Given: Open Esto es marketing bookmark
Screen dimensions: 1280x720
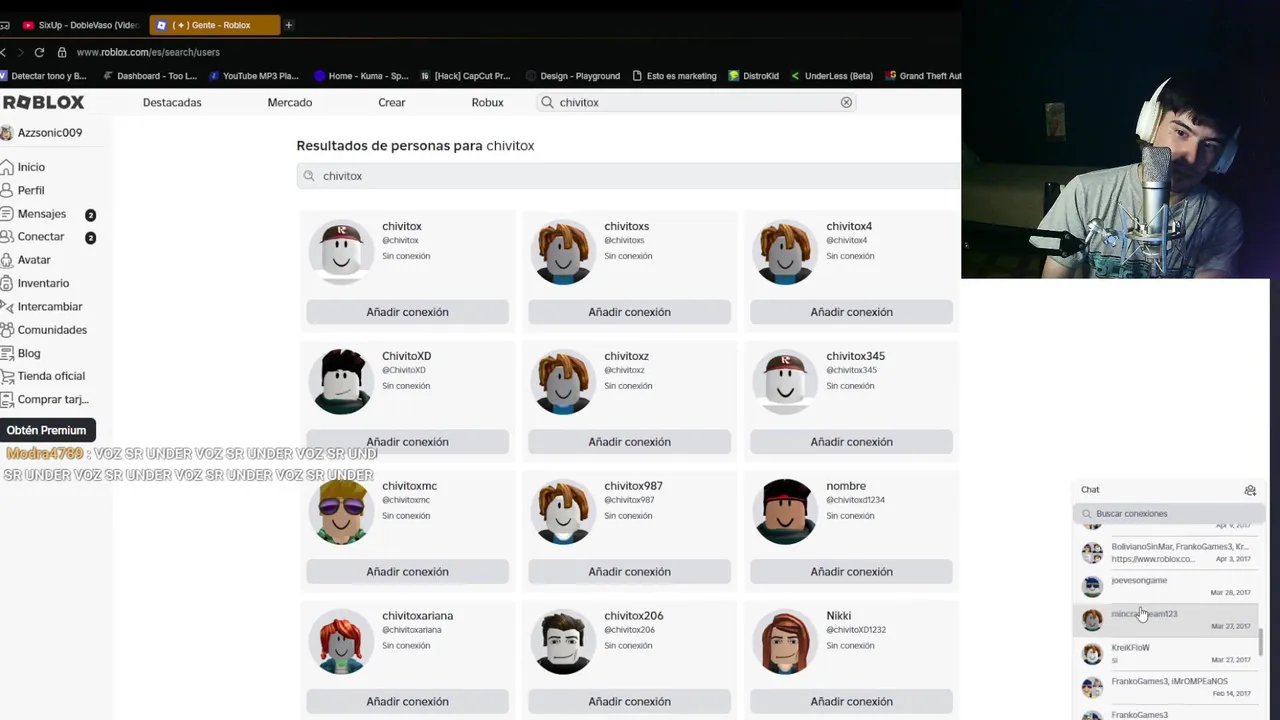Looking at the screenshot, I should (674, 76).
